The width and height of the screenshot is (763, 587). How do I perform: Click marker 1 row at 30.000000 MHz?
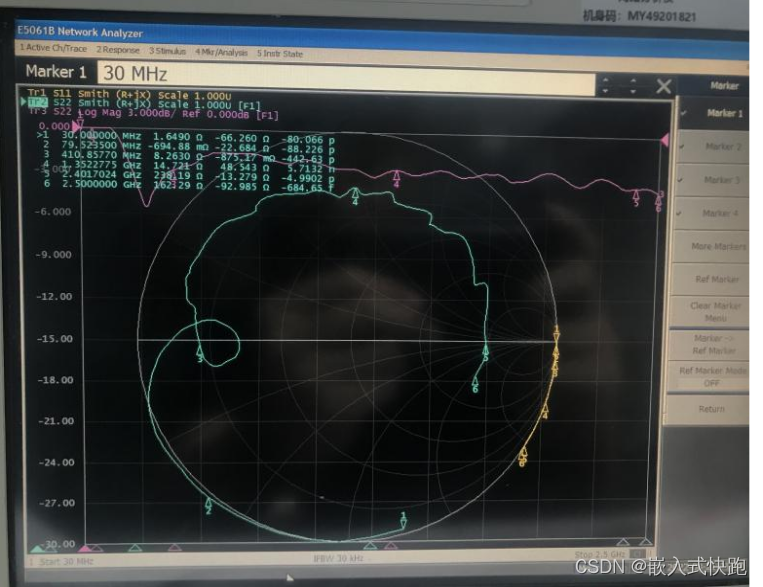(186, 138)
